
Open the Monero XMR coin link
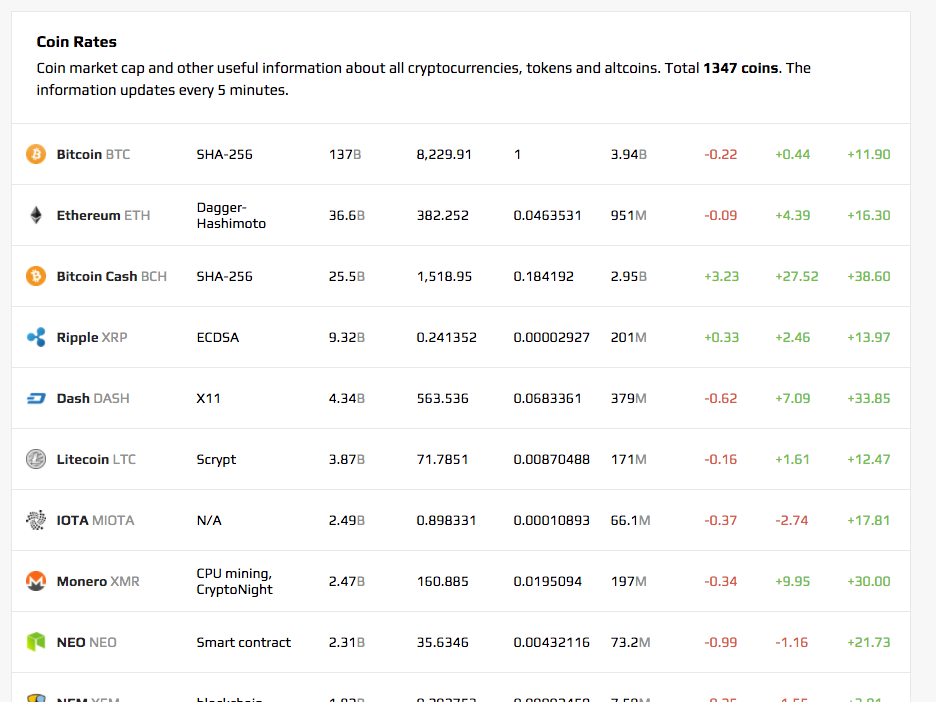(x=98, y=581)
